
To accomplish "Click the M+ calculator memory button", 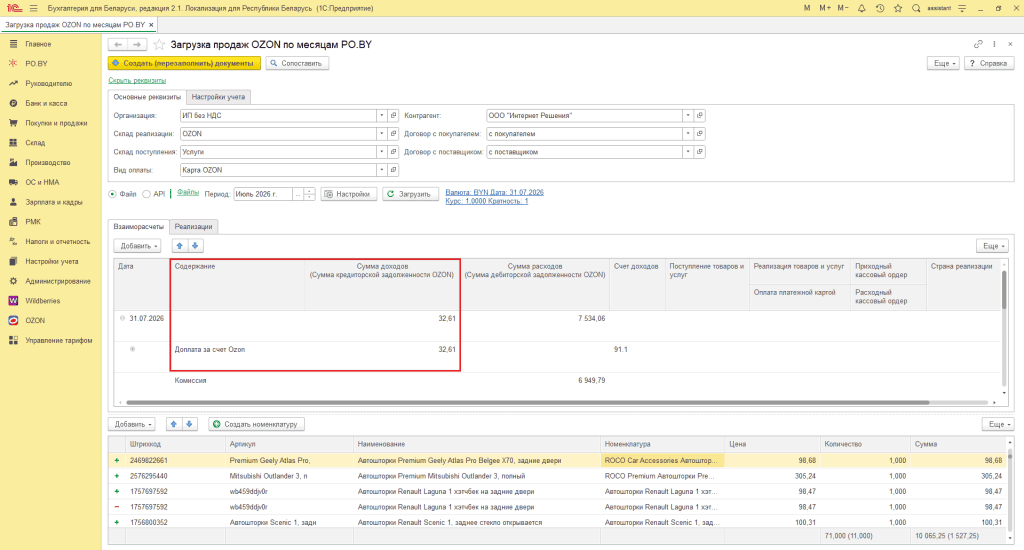I will (x=825, y=8).
